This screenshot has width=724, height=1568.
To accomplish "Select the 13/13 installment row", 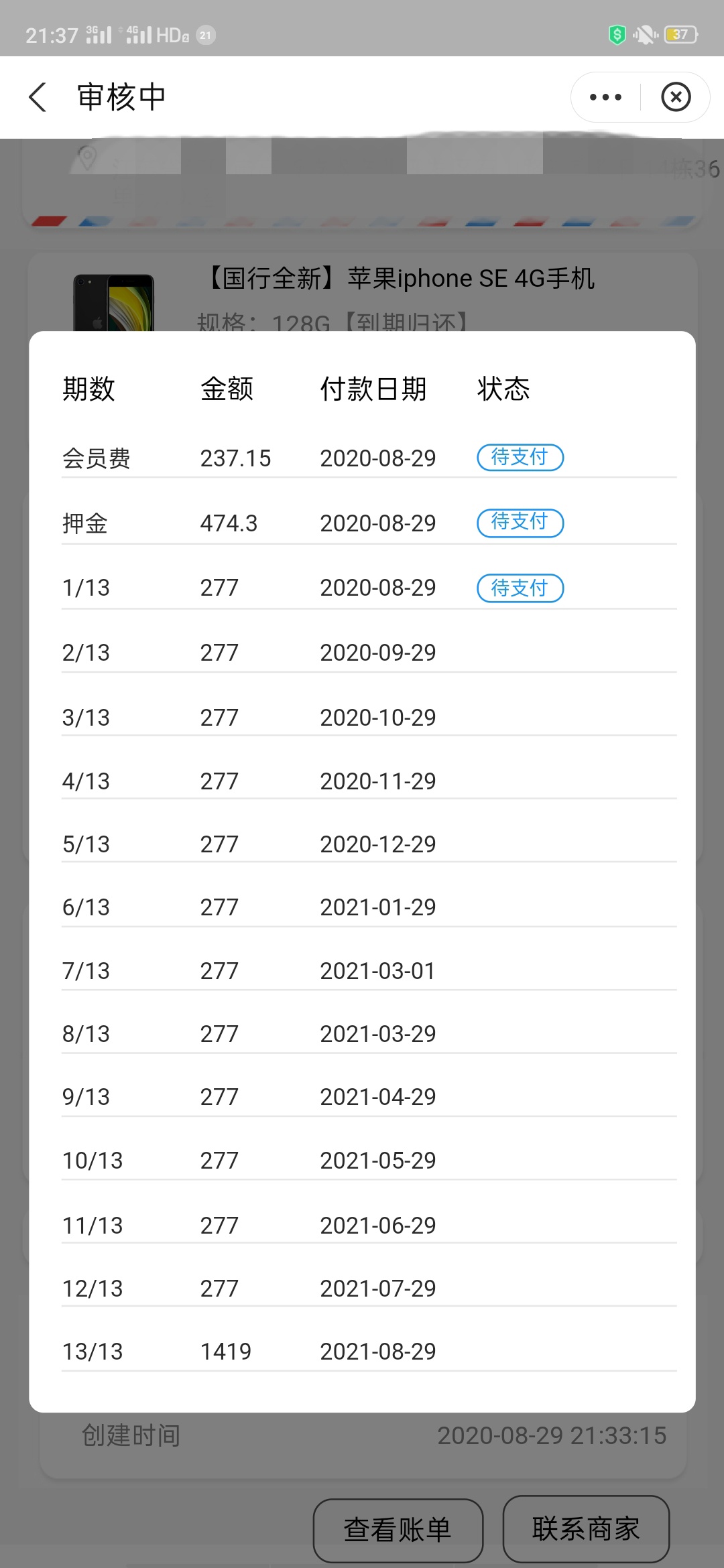I will coord(369,1352).
